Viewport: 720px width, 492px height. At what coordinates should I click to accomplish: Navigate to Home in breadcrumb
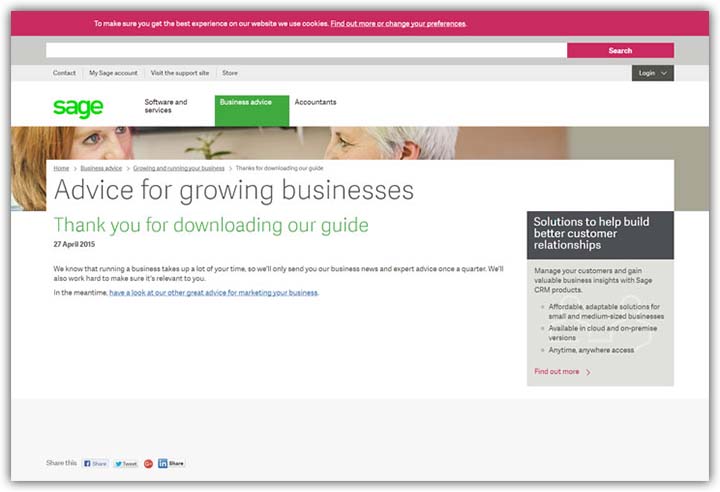[x=61, y=168]
